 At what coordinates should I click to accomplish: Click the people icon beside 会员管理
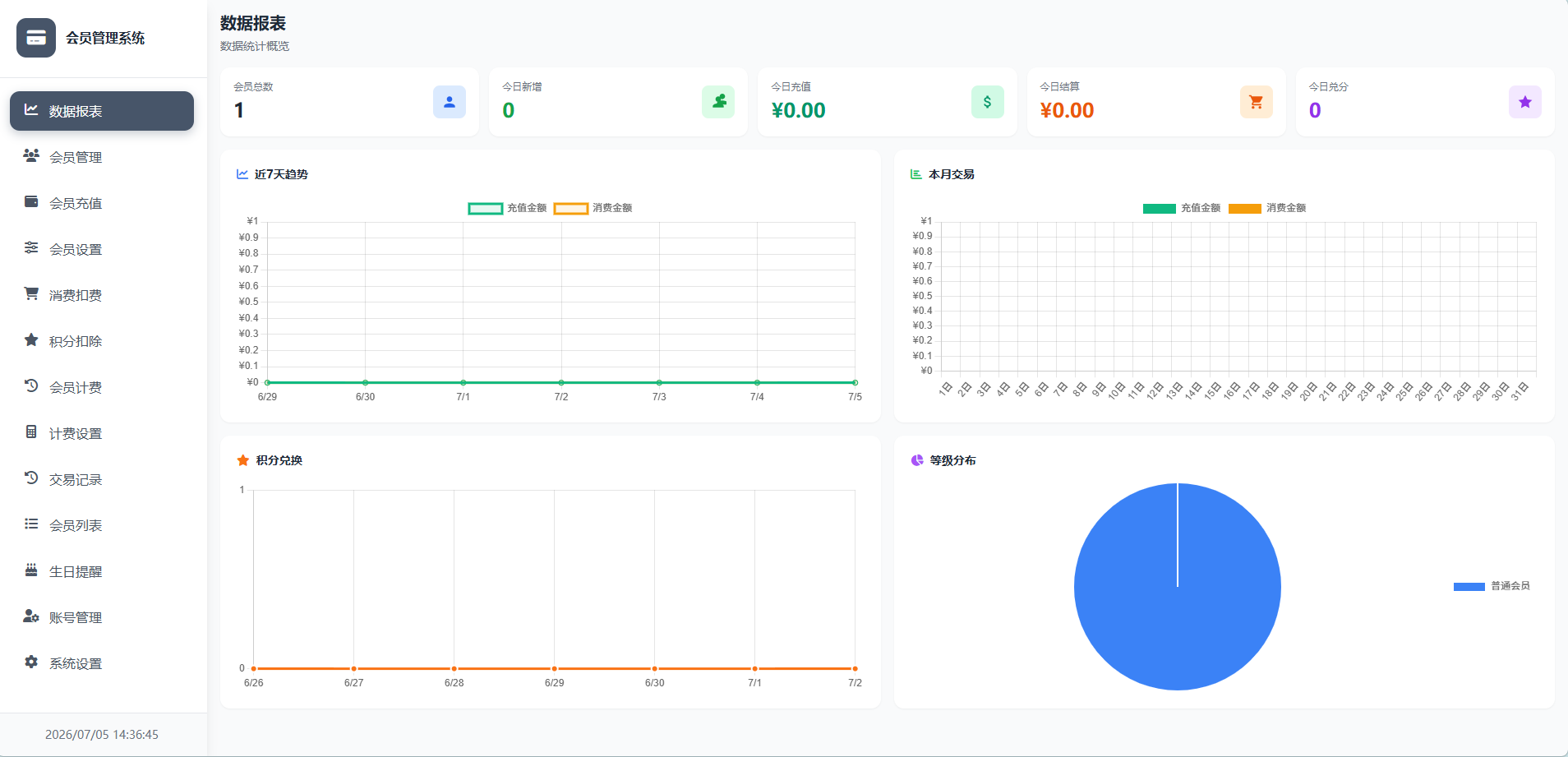[31, 155]
